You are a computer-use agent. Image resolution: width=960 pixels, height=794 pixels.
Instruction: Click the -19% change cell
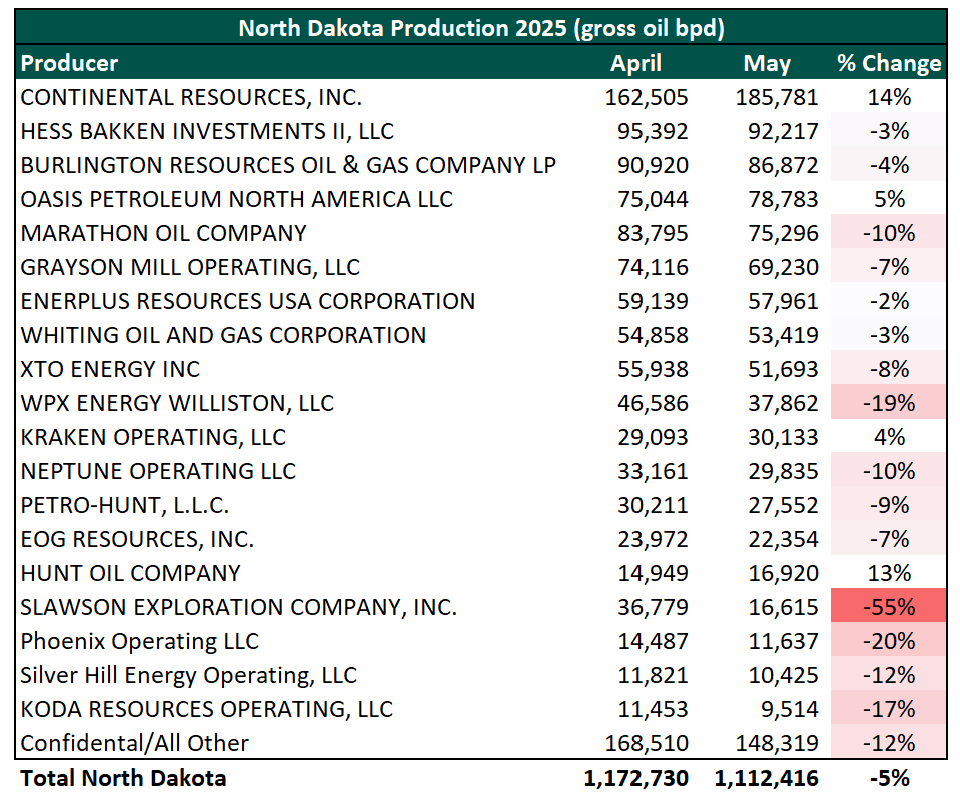click(x=889, y=403)
